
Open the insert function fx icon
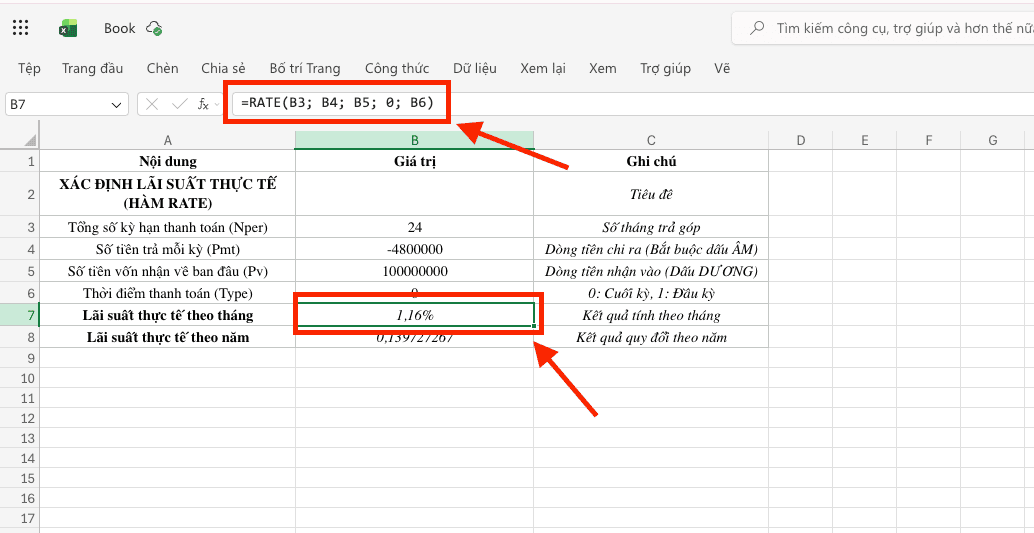tap(204, 104)
